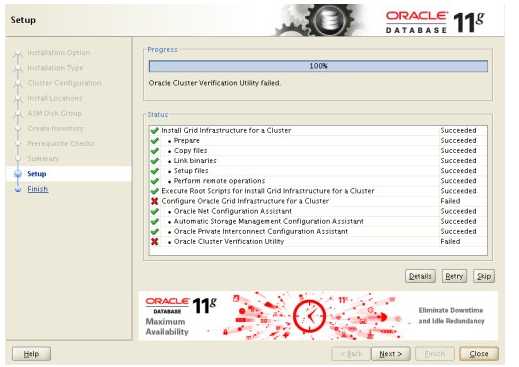Viewport: 519px width, 367px height.
Task: Select the 'Copy files' status row
Action: [318, 151]
